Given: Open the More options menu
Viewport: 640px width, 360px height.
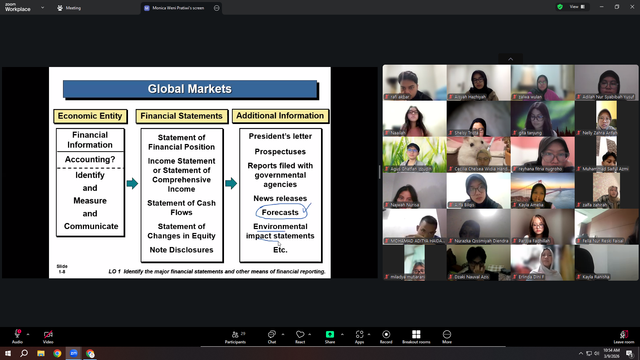Looking at the screenshot, I should [447, 337].
